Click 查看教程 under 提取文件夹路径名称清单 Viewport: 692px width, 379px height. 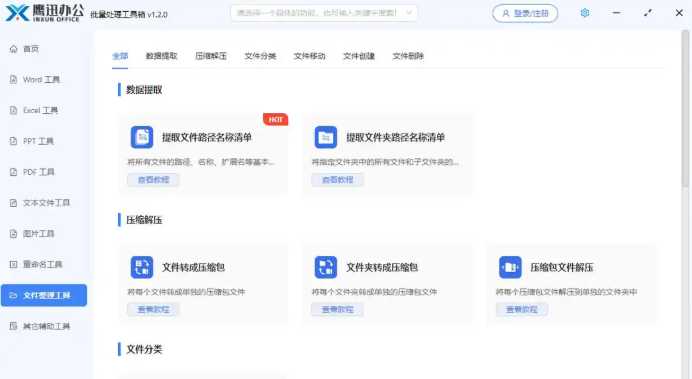pyautogui.click(x=338, y=180)
